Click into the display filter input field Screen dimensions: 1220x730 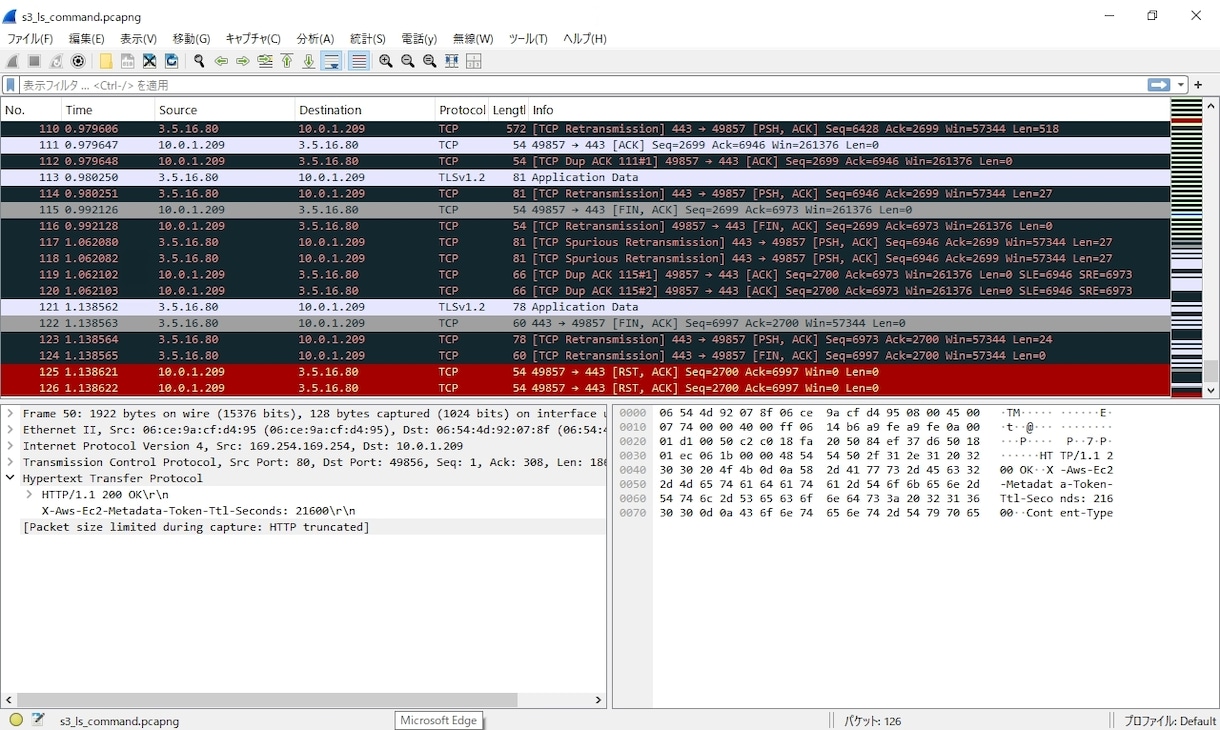tap(582, 85)
